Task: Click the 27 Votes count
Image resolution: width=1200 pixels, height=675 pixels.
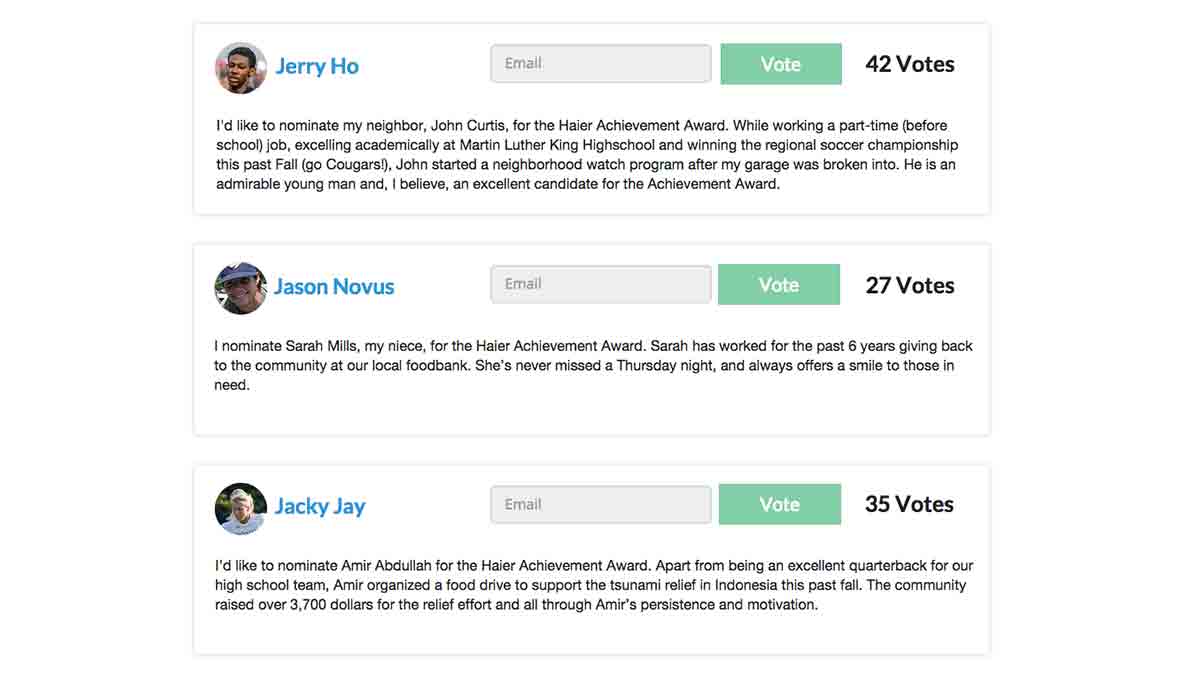Action: (910, 285)
